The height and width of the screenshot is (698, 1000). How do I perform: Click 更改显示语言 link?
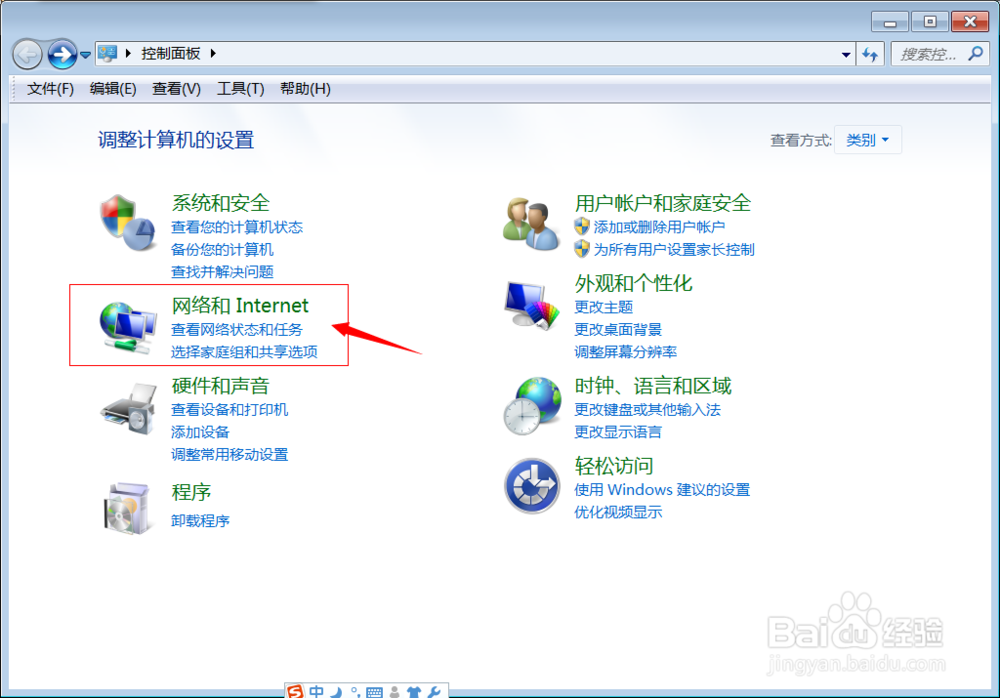(x=618, y=432)
